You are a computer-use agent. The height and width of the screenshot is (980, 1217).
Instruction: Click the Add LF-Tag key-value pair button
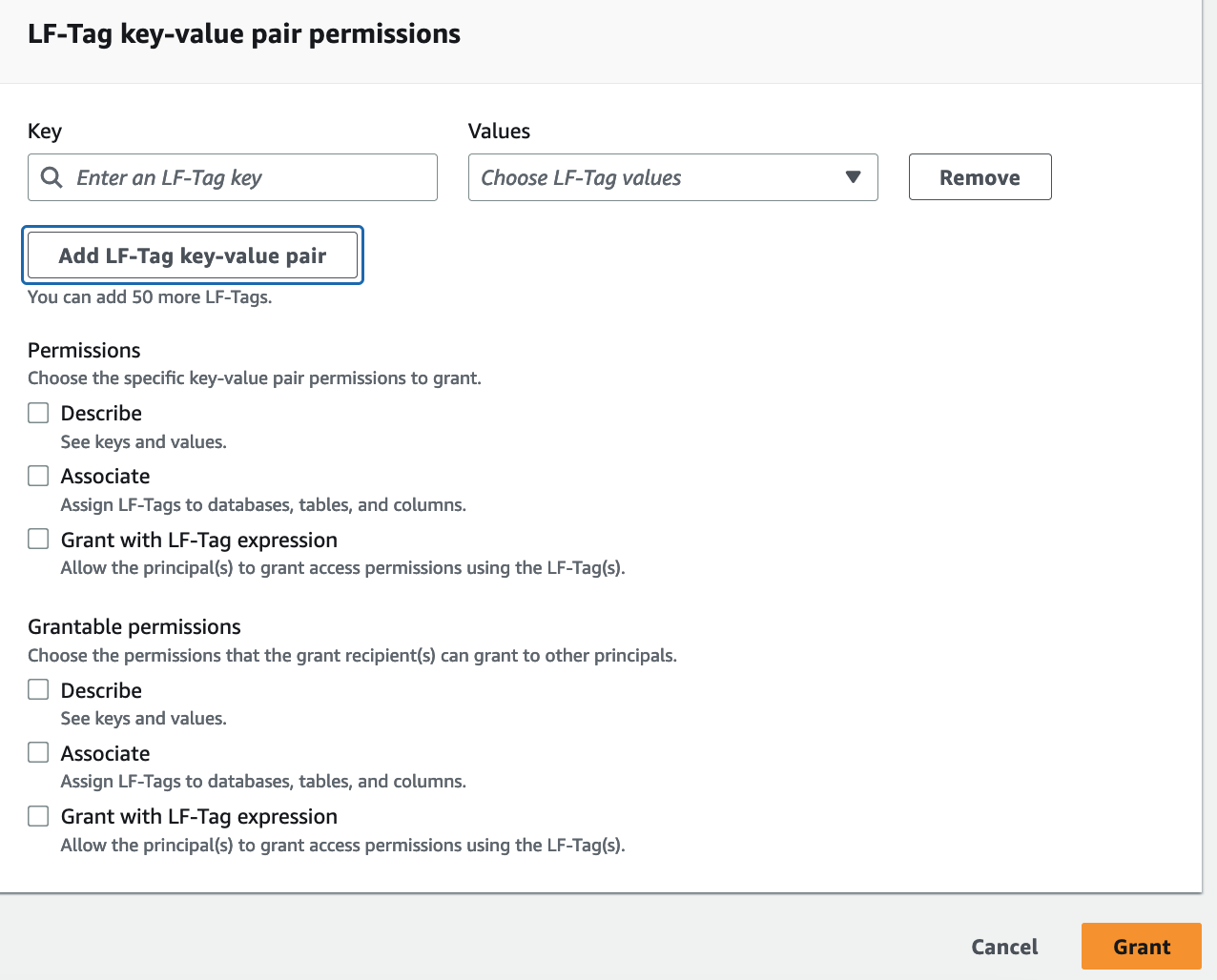click(192, 255)
